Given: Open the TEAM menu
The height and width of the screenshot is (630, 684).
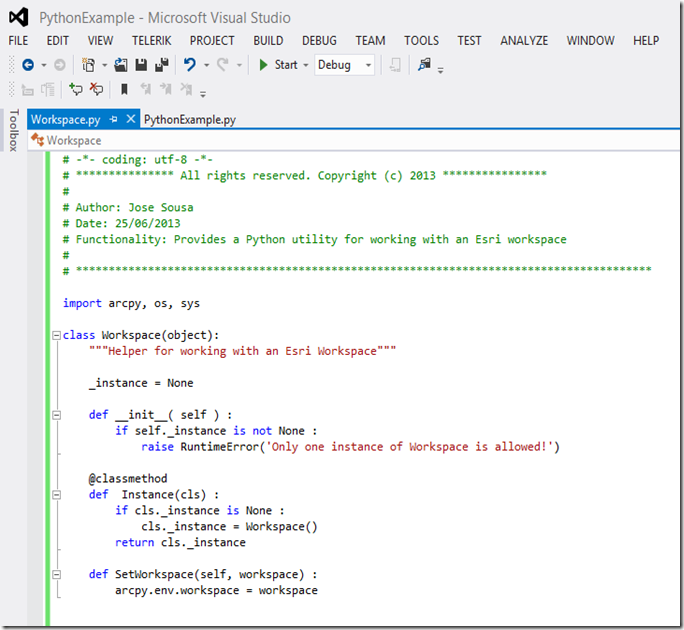Looking at the screenshot, I should [x=370, y=41].
